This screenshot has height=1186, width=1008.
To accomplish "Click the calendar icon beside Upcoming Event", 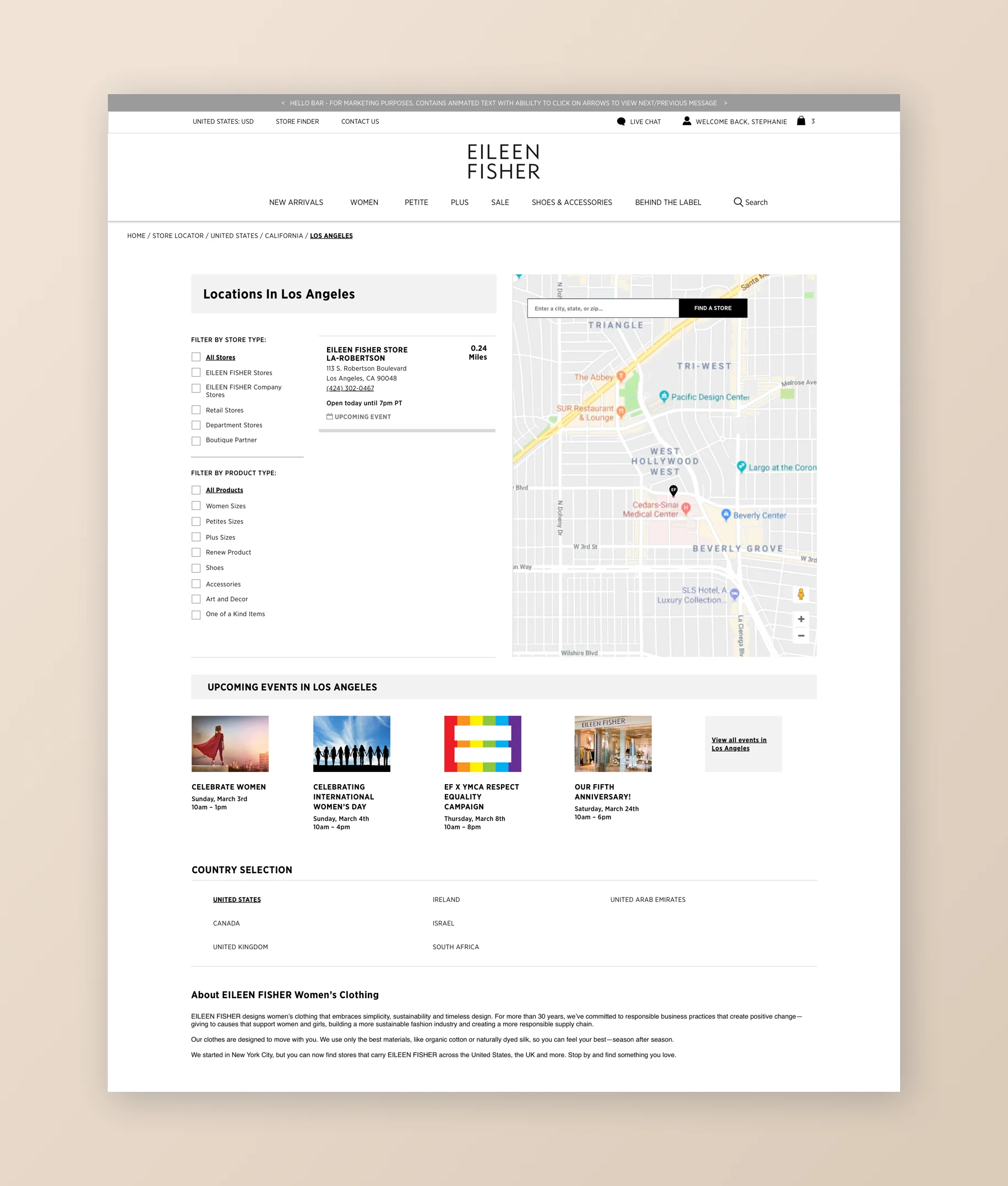I will click(330, 417).
